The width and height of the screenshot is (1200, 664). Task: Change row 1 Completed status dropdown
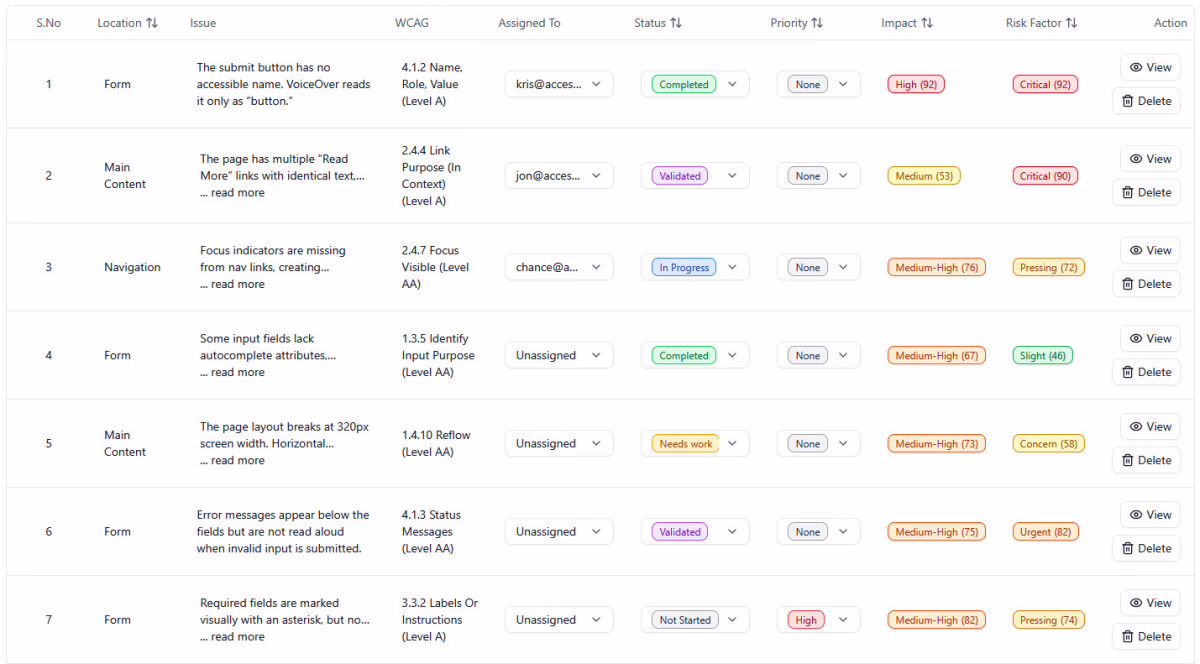click(x=695, y=85)
